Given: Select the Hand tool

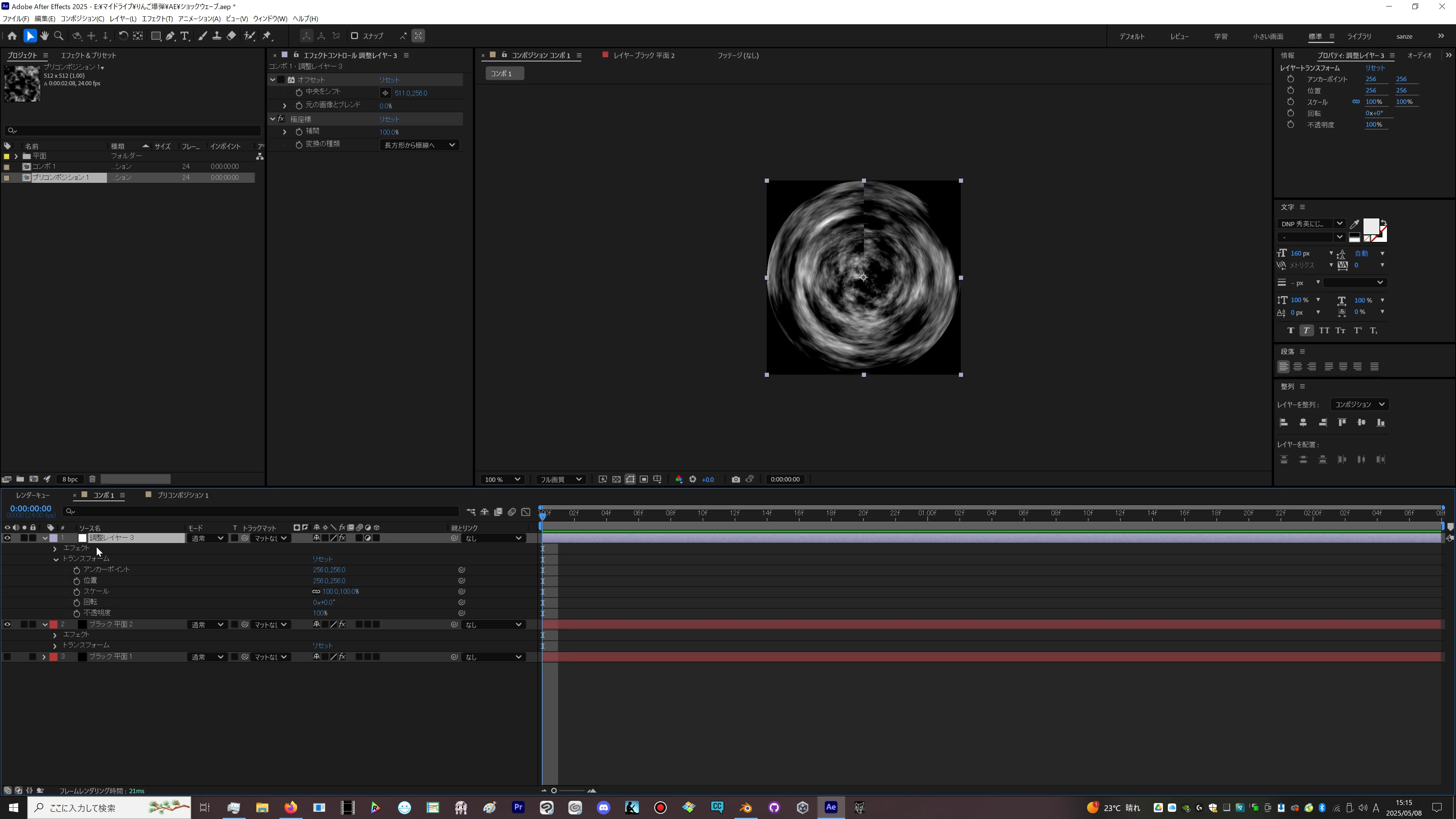Looking at the screenshot, I should 45,36.
